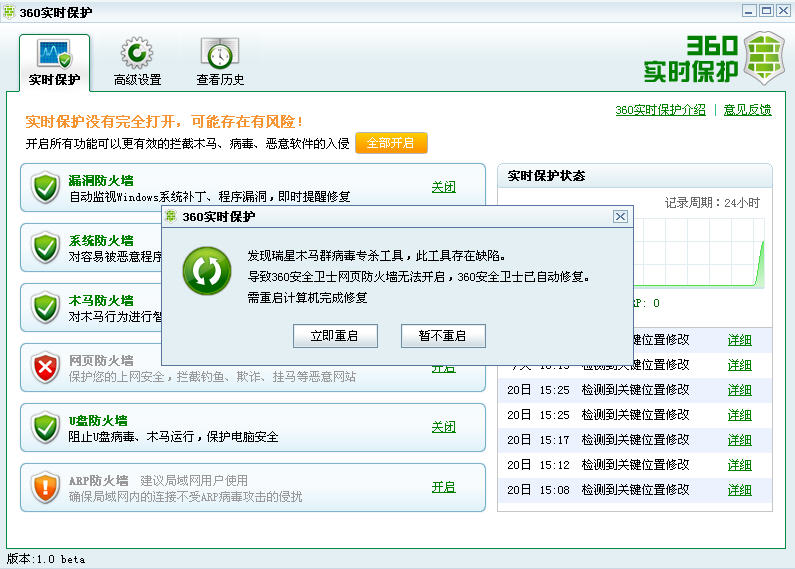The width and height of the screenshot is (795, 569).
Task: Click the protection status graph area
Action: coord(699,253)
